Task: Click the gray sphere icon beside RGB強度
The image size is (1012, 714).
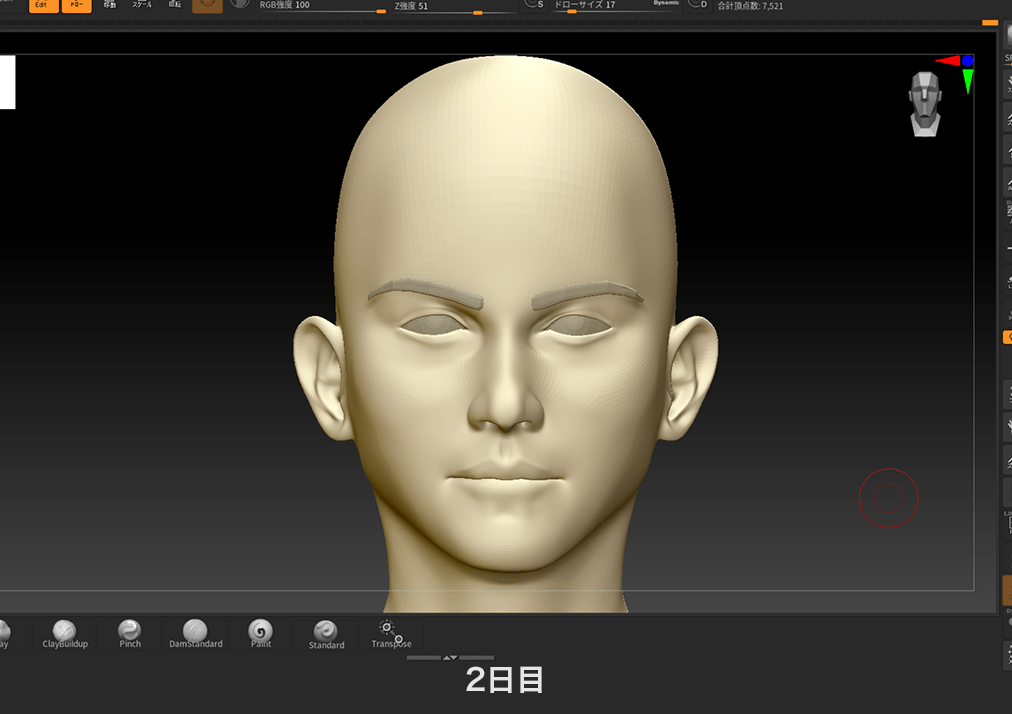Action: (240, 4)
